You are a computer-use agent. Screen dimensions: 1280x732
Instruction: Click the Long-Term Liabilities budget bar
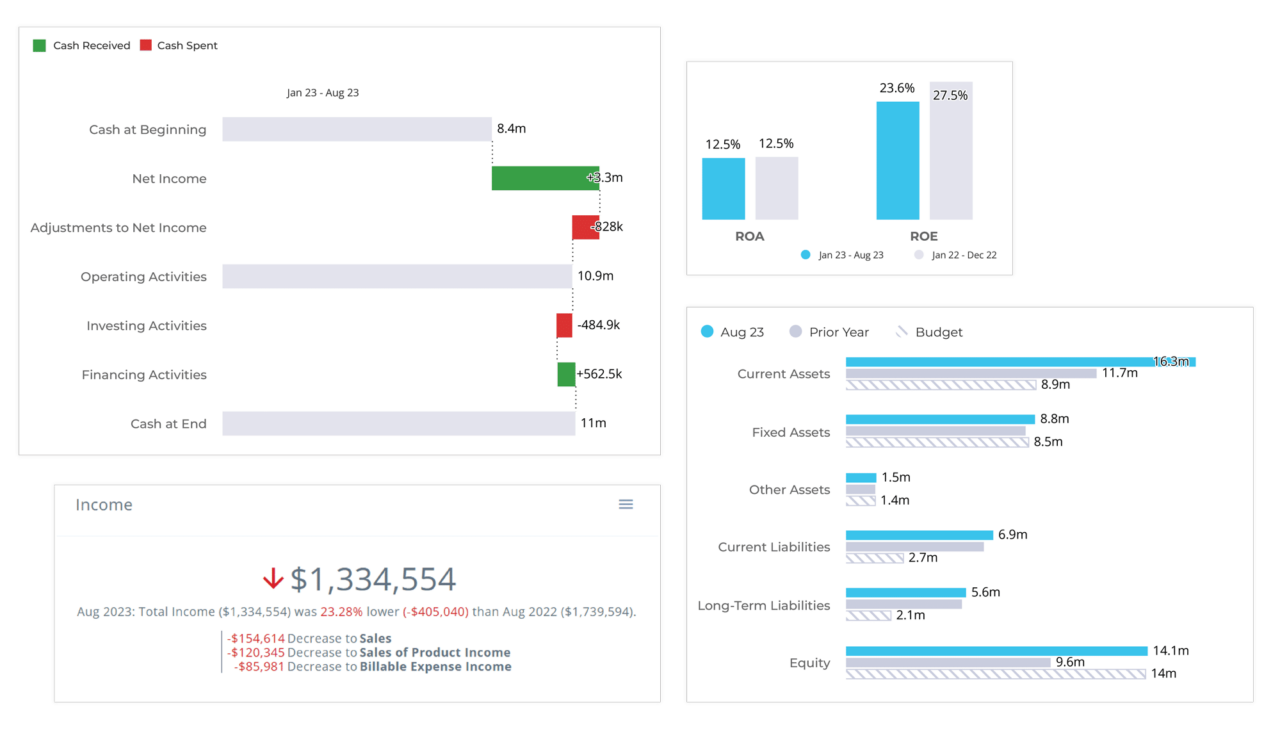(868, 615)
